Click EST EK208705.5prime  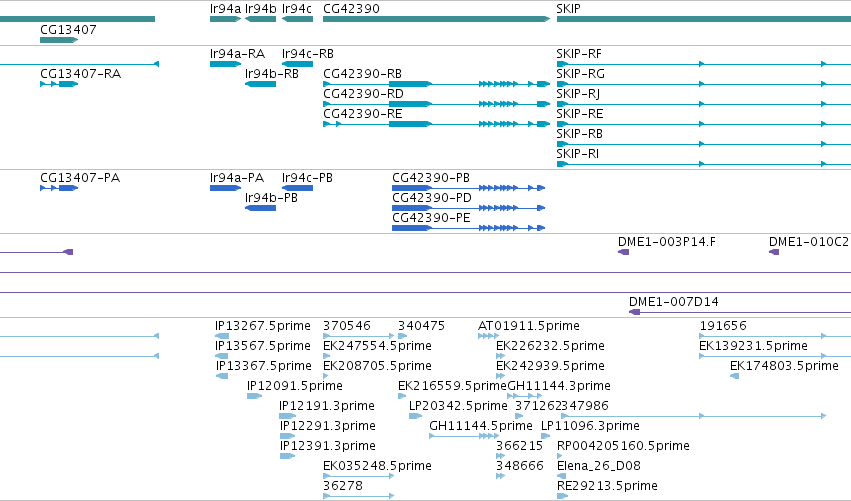click(377, 366)
